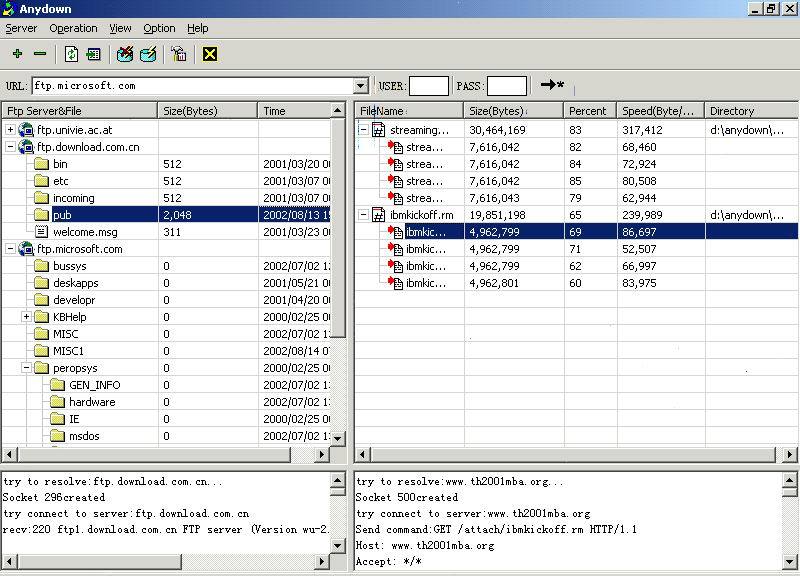Open the Server menu

point(21,29)
